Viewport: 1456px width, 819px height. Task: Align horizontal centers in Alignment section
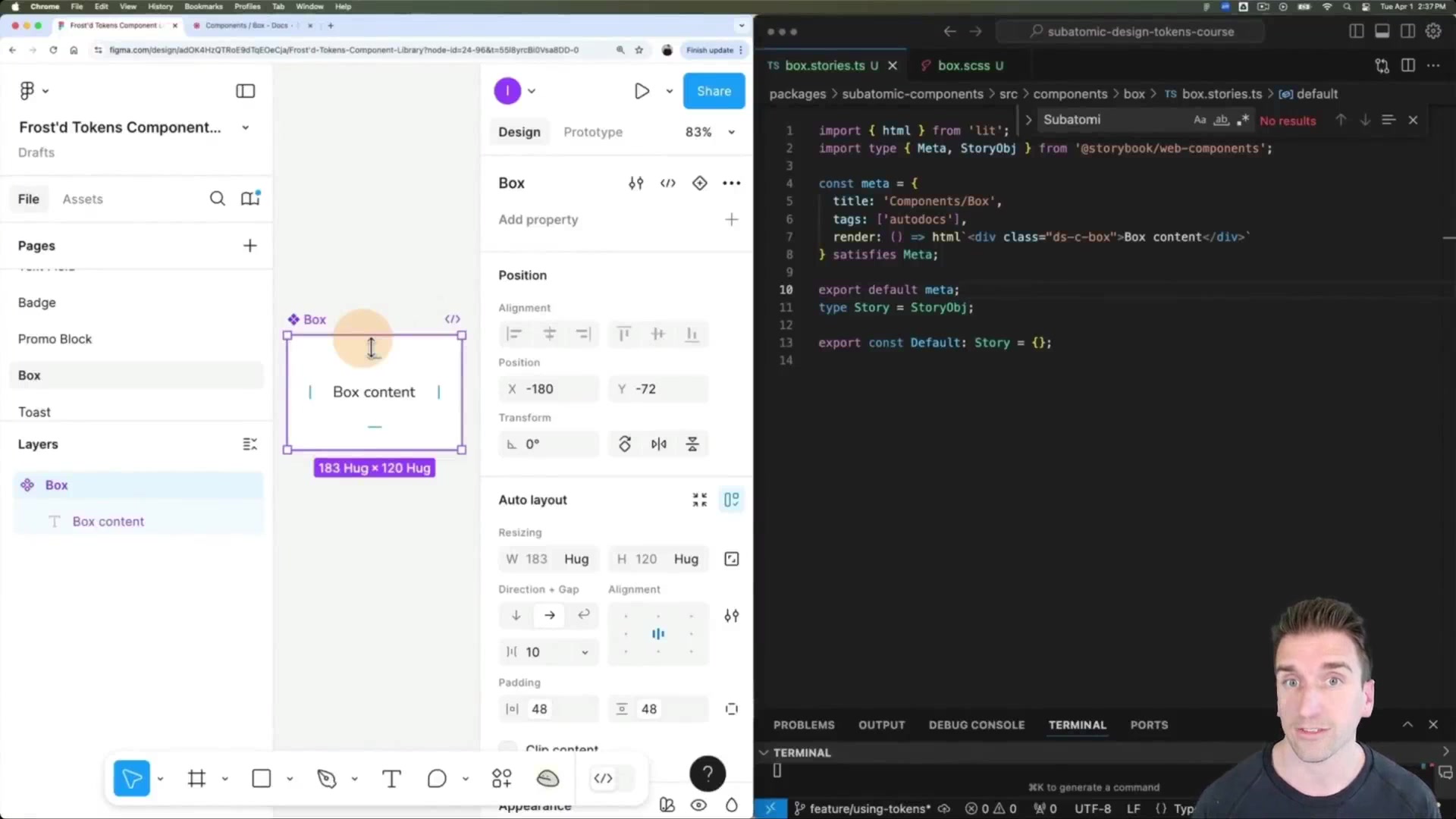point(550,334)
